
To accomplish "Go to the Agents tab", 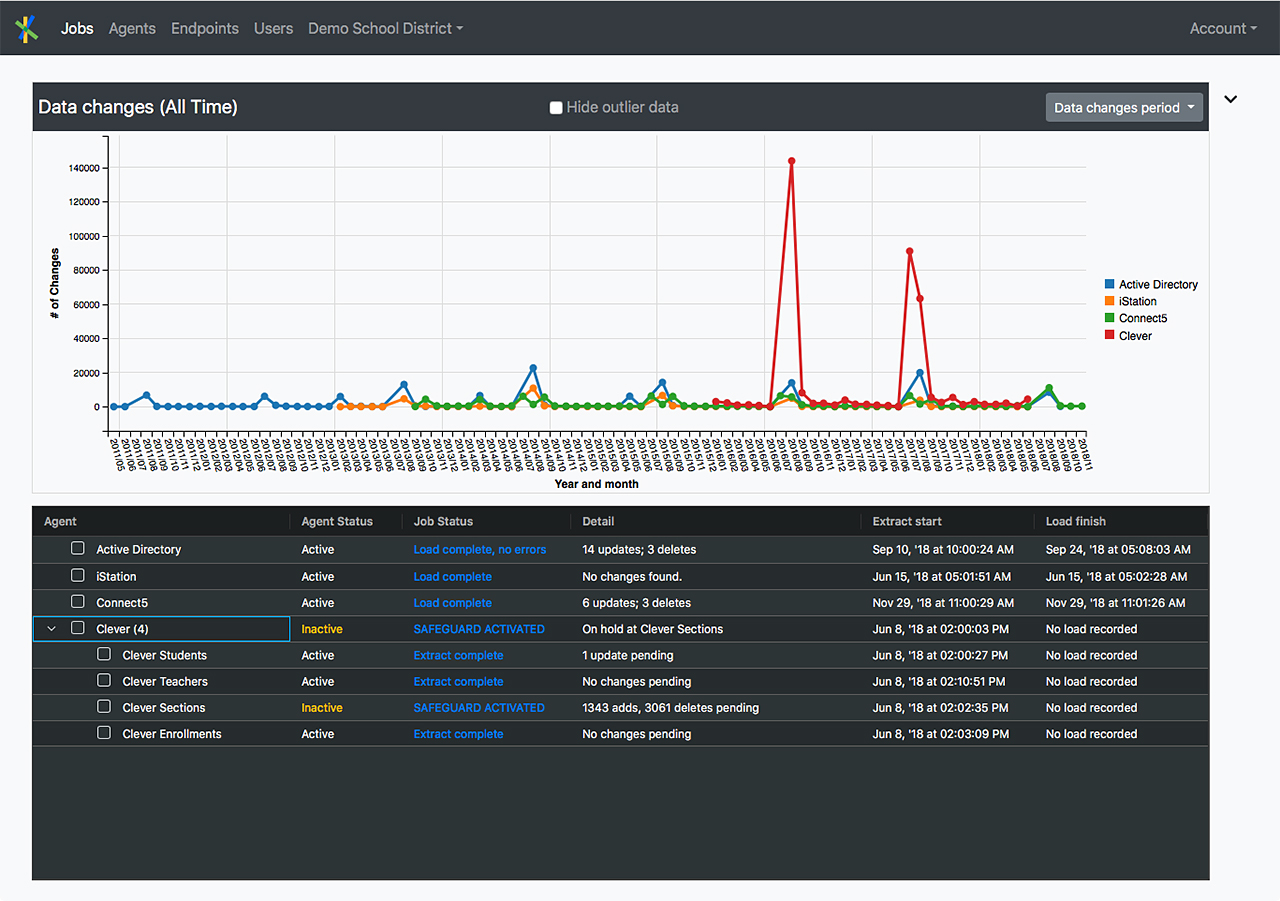I will pyautogui.click(x=132, y=29).
